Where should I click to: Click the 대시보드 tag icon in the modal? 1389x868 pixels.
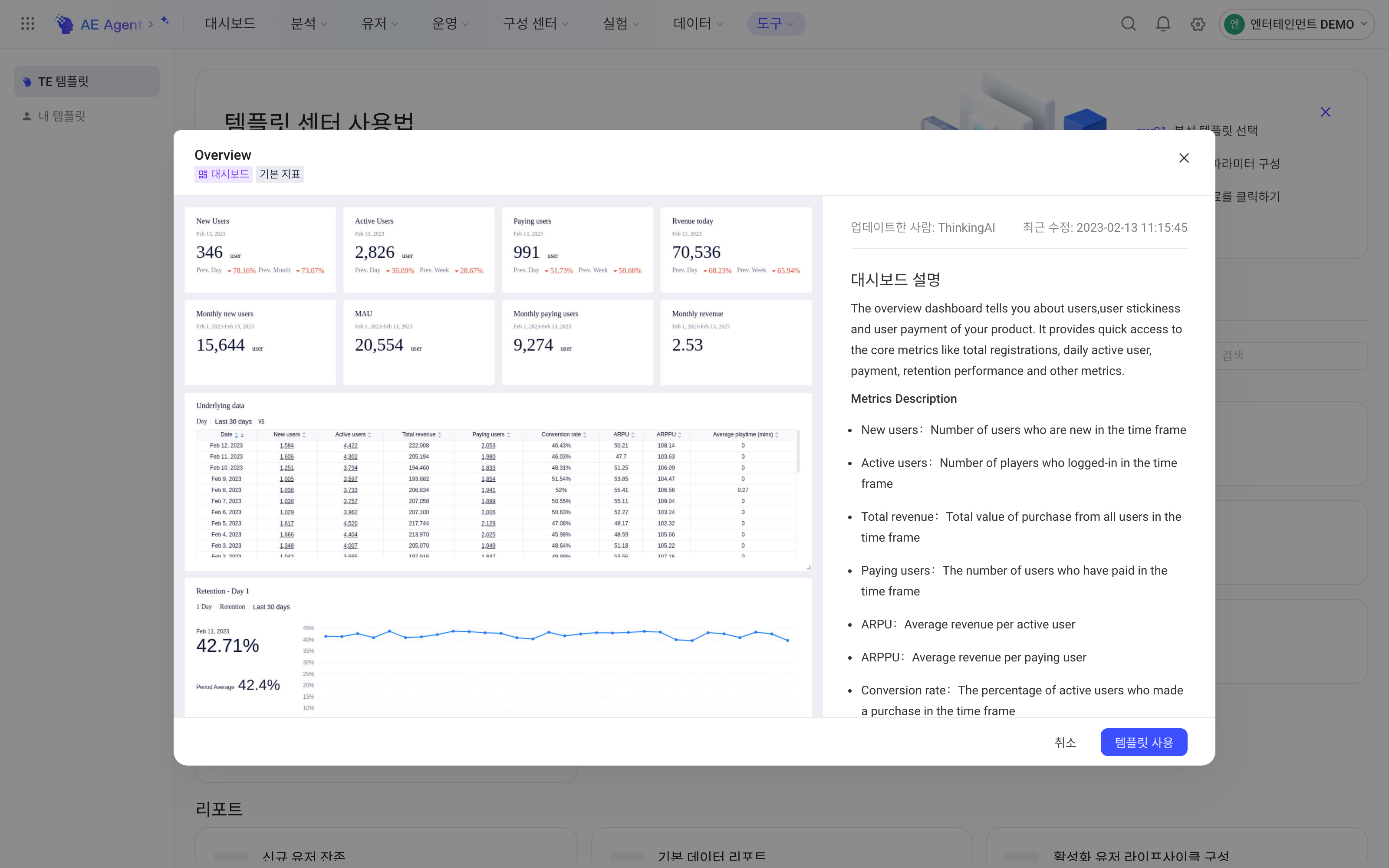pyautogui.click(x=203, y=174)
